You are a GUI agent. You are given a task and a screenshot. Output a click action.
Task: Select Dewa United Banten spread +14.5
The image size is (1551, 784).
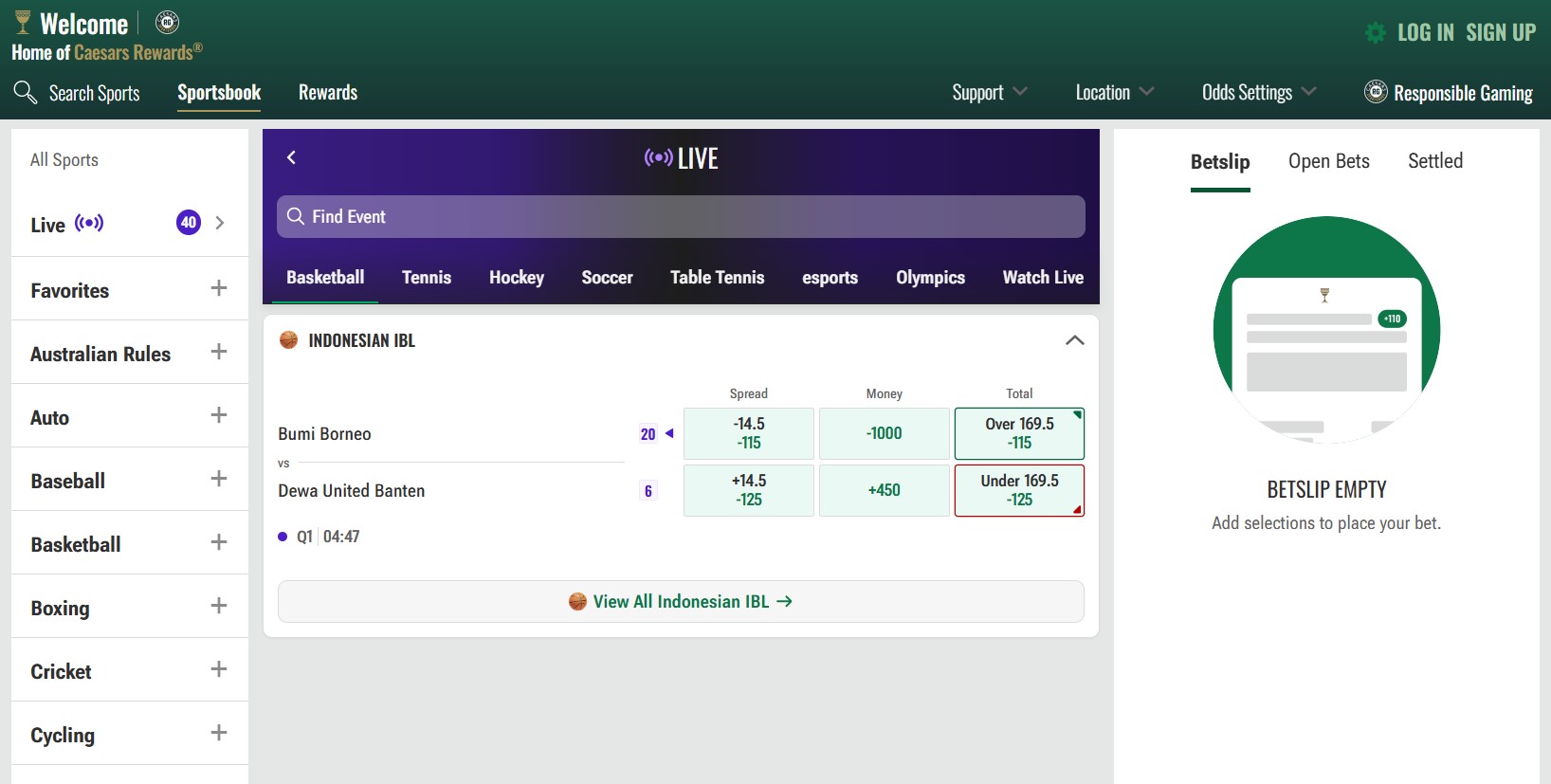(749, 490)
